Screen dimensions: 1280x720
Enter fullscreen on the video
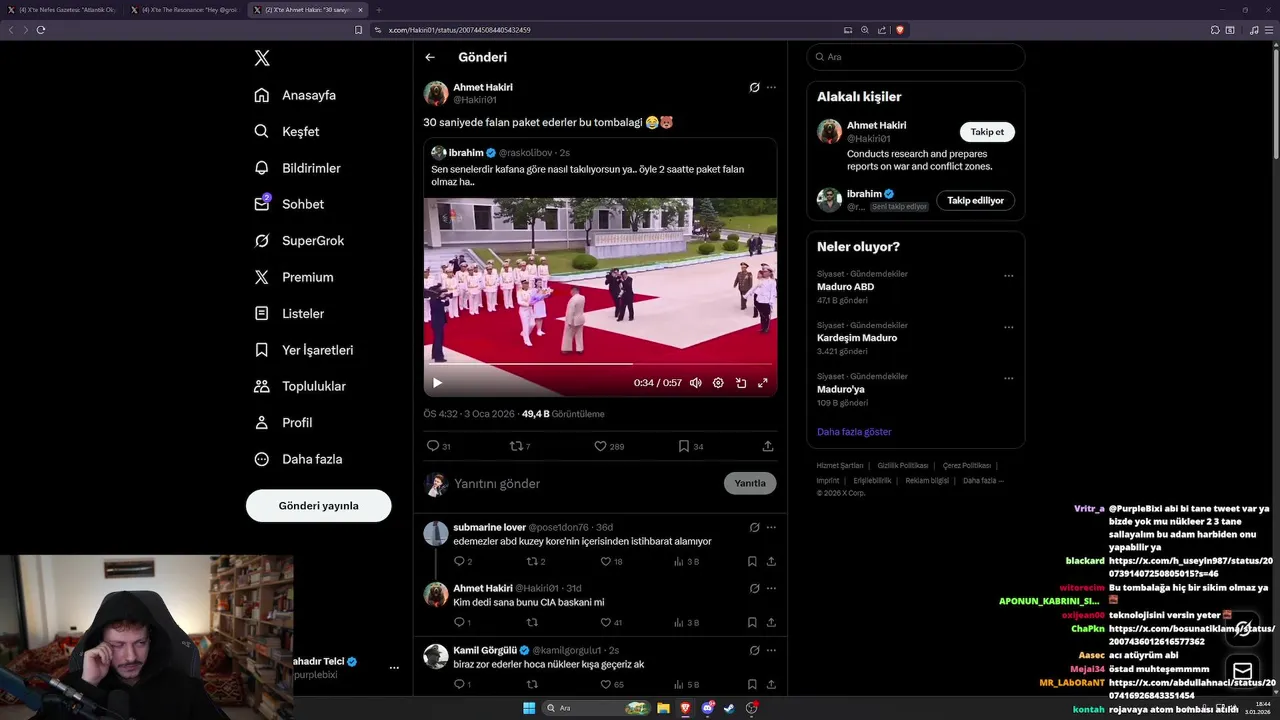point(763,383)
